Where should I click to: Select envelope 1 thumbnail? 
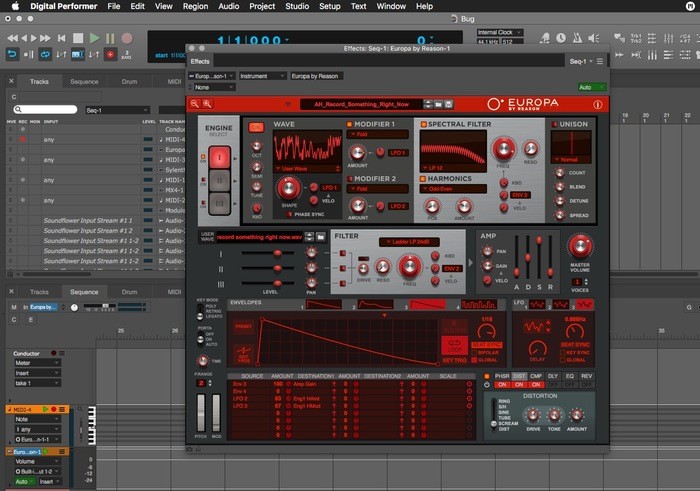pos(324,304)
